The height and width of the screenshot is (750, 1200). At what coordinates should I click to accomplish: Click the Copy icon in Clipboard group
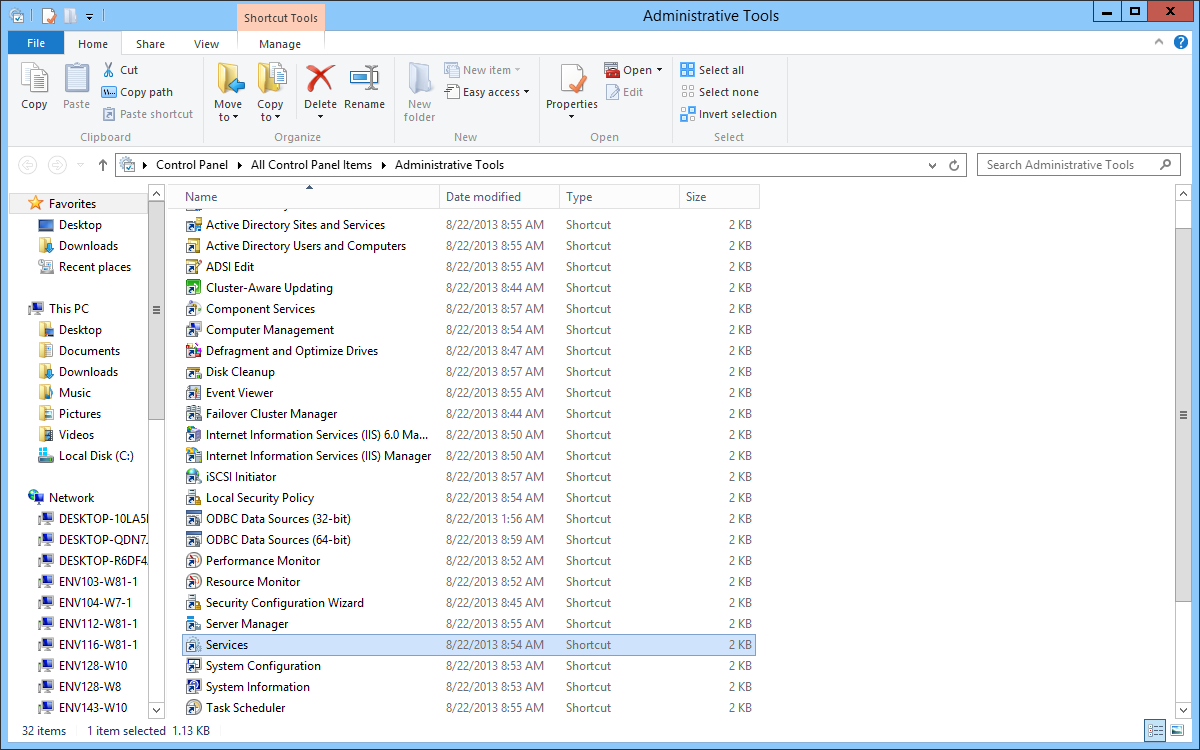pos(34,78)
